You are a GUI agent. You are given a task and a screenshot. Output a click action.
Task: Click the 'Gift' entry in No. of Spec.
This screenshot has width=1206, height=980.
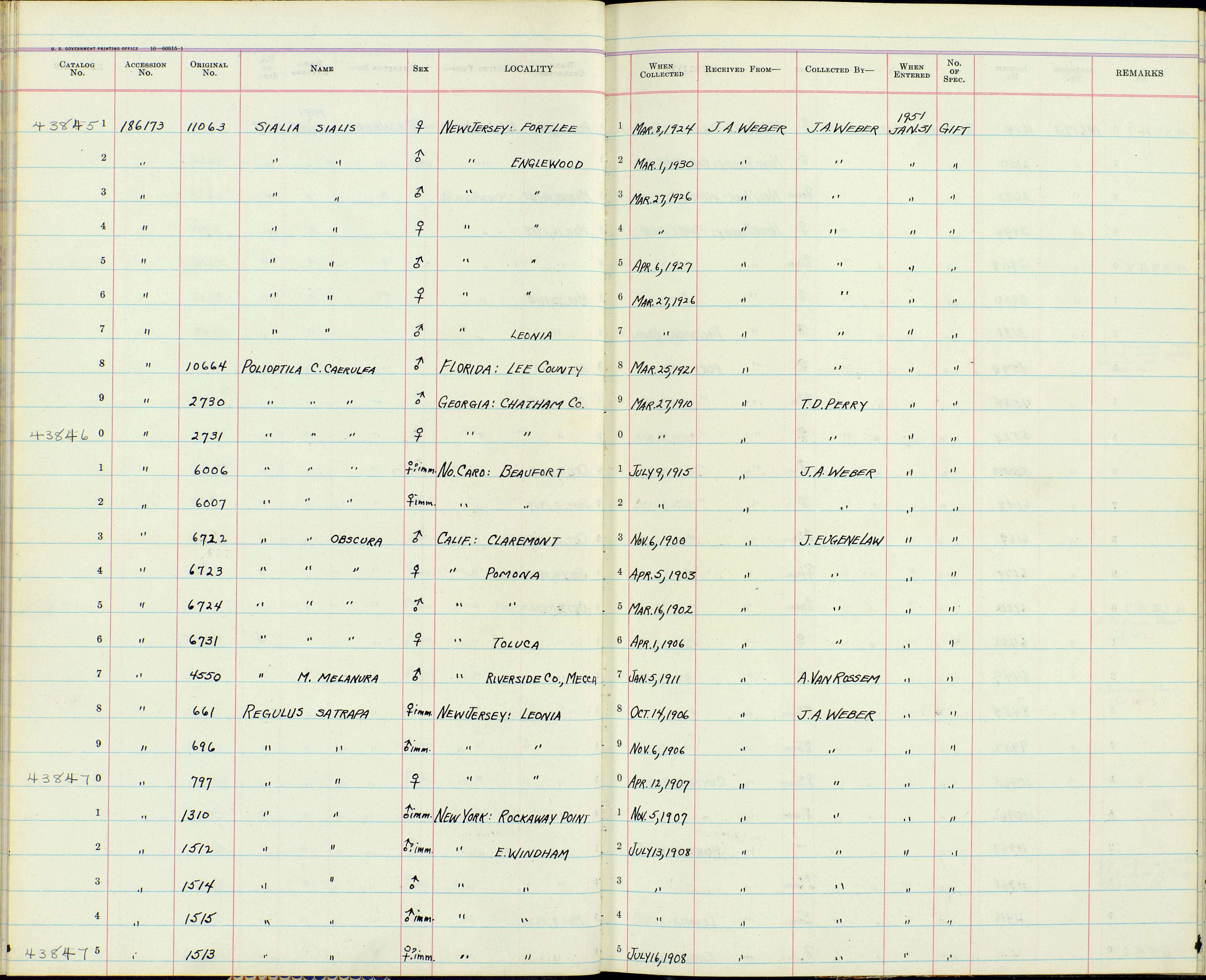(954, 130)
